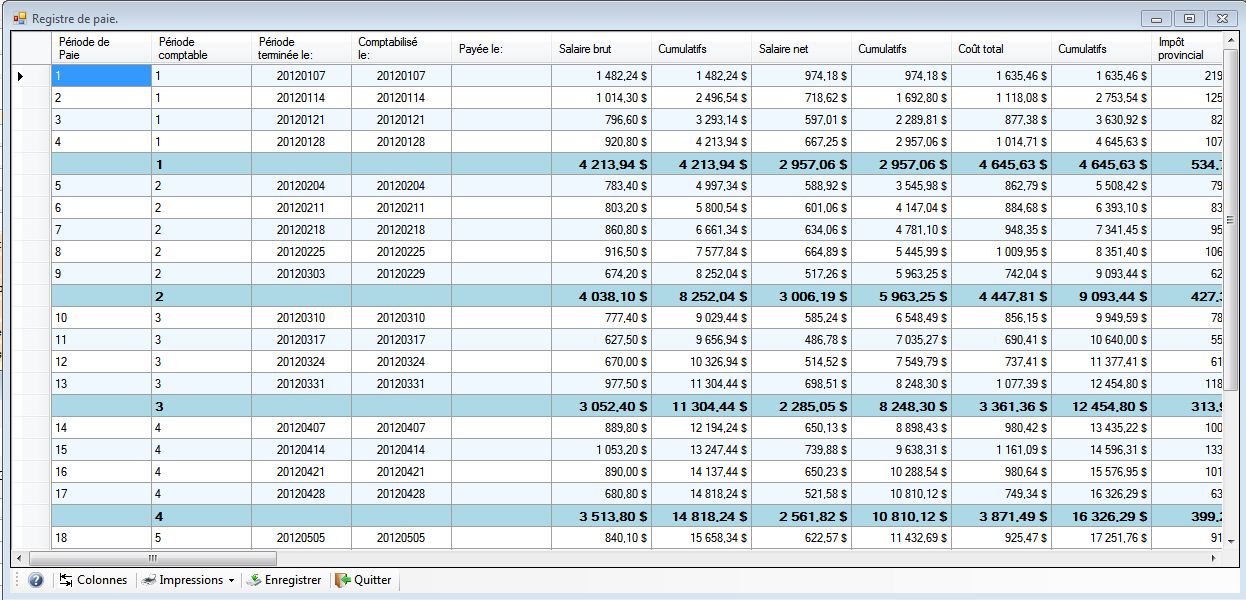
Task: Click the Salaire net column header
Action: (x=801, y=48)
